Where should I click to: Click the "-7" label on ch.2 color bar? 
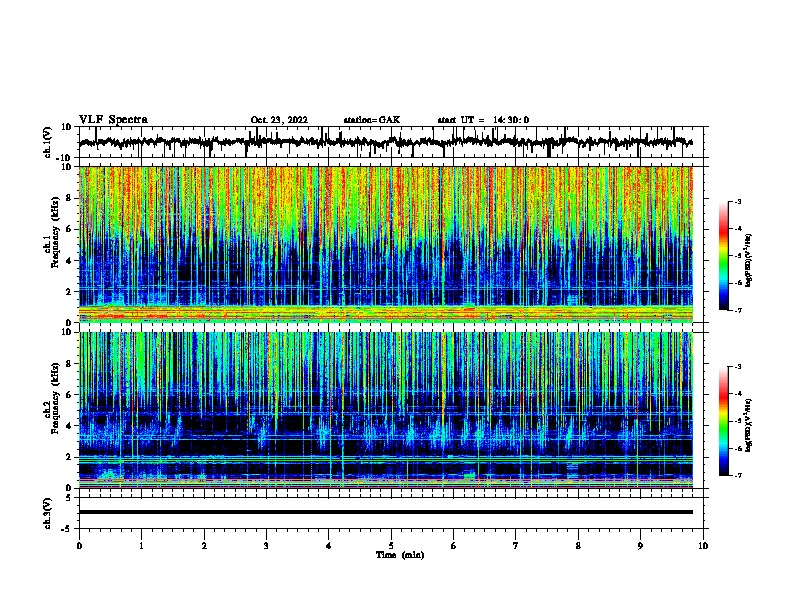coord(738,476)
